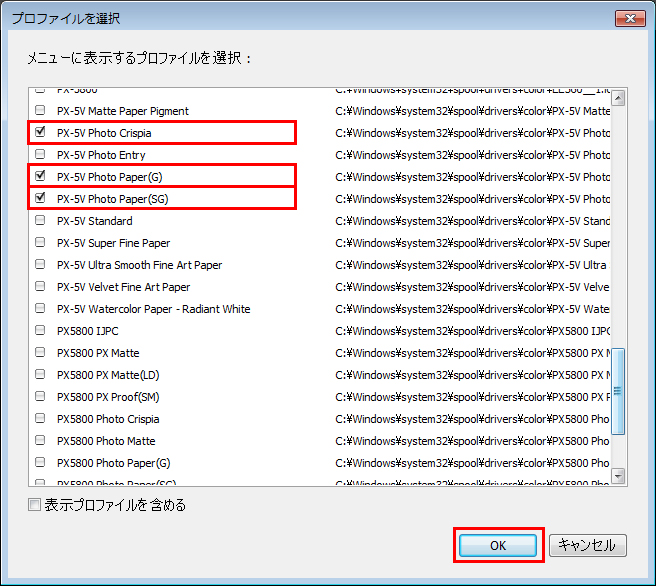Click the scrollbar up arrow
This screenshot has width=656, height=586.
point(618,98)
